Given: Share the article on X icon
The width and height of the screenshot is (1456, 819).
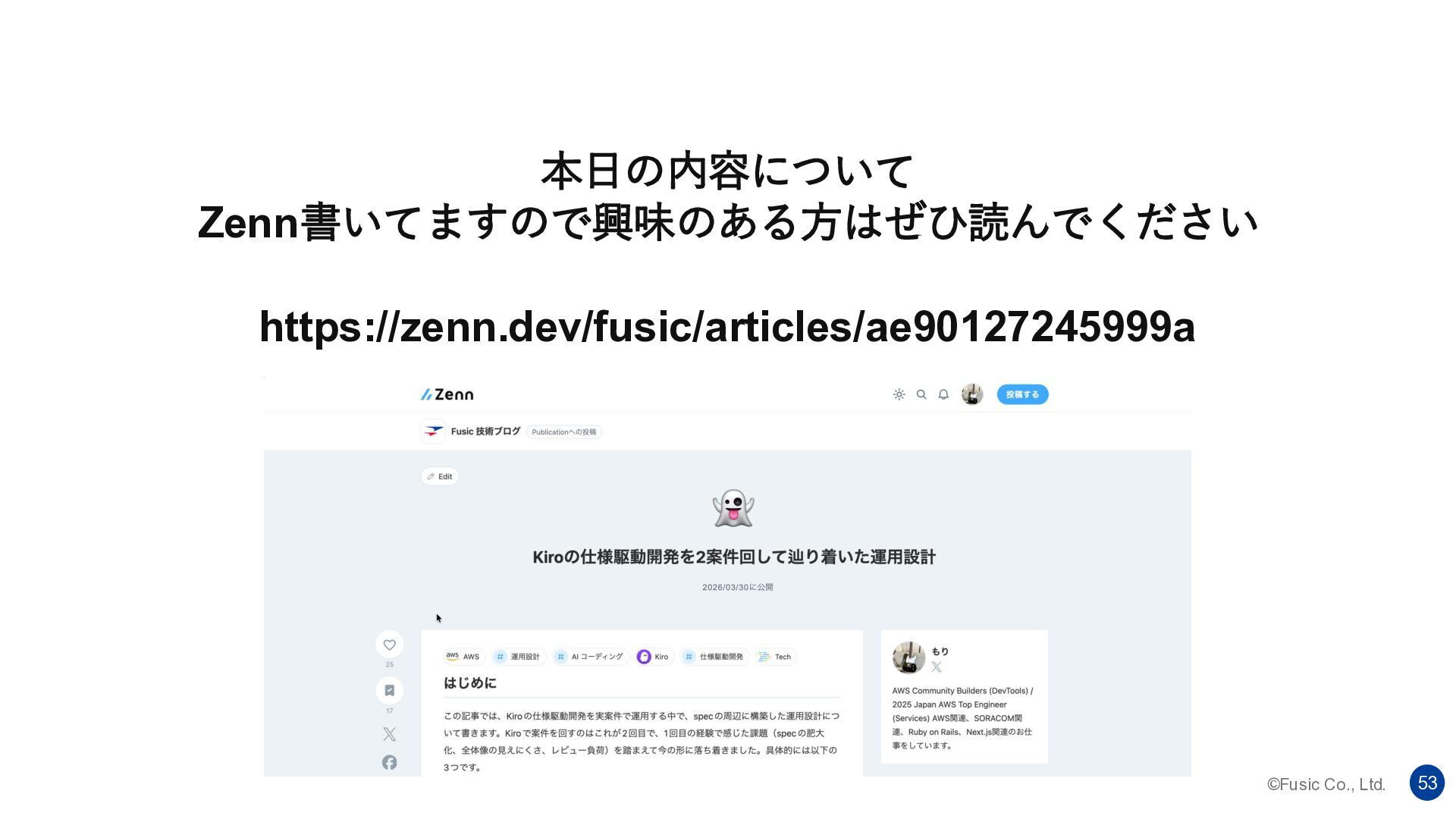Looking at the screenshot, I should [x=389, y=734].
